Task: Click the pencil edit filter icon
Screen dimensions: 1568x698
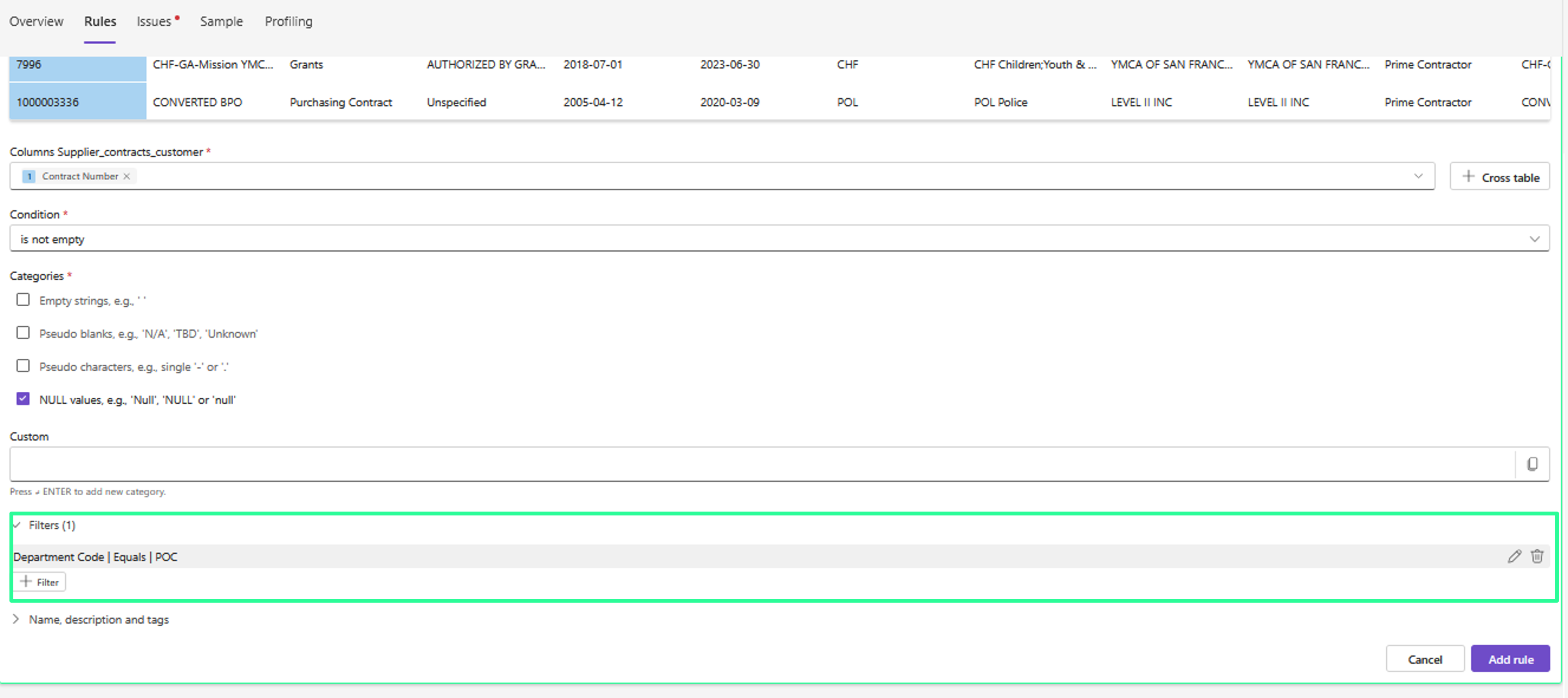Action: (1514, 556)
